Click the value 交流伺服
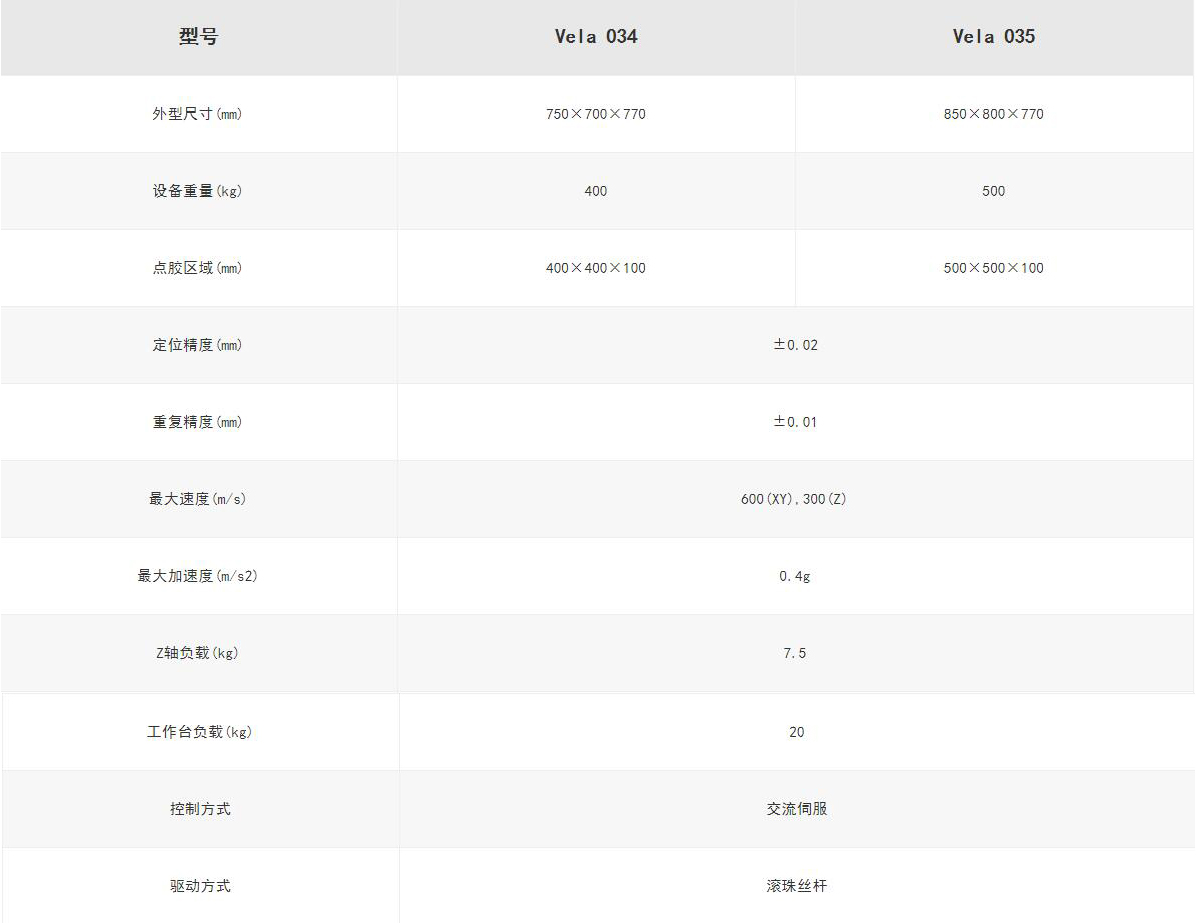Screen dimensions: 1197x923 (x=797, y=809)
